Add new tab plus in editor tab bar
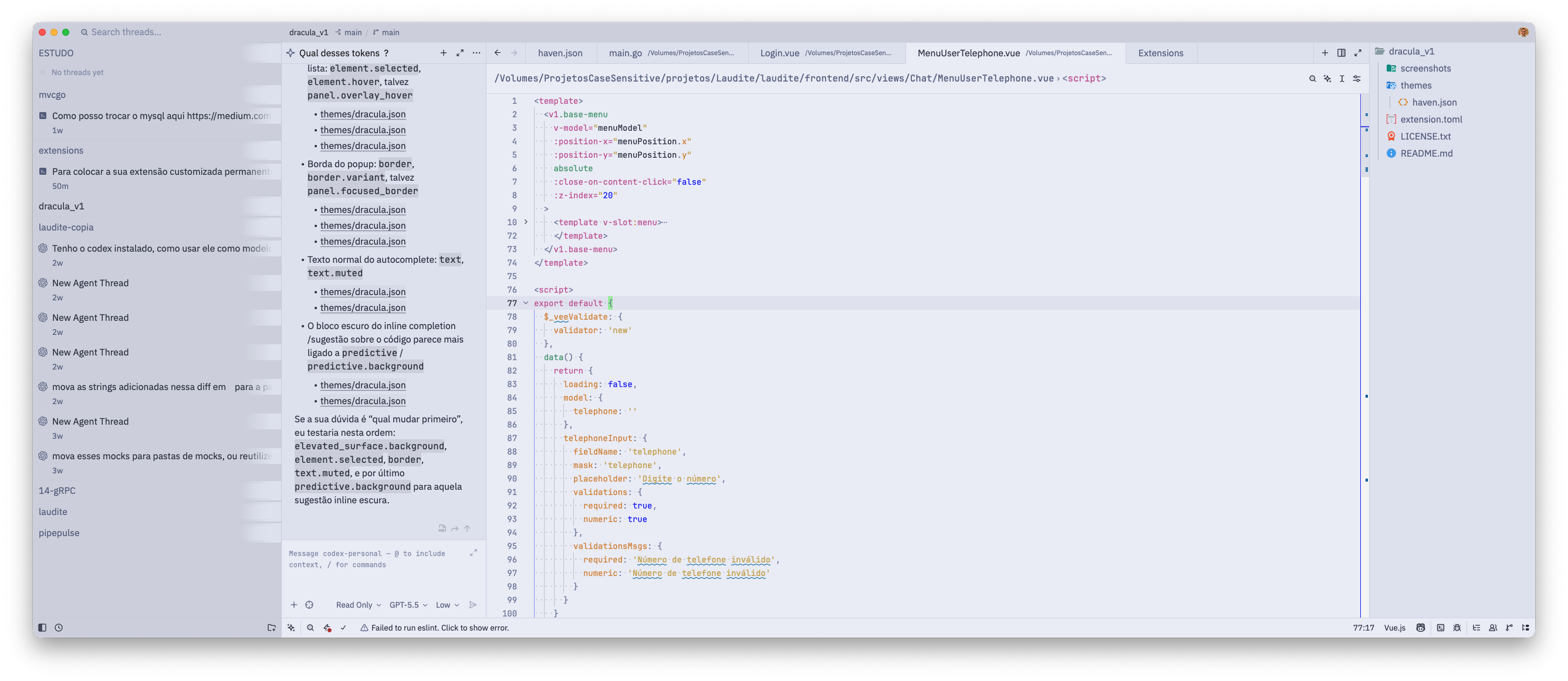This screenshot has height=681, width=1568. pyautogui.click(x=1324, y=53)
